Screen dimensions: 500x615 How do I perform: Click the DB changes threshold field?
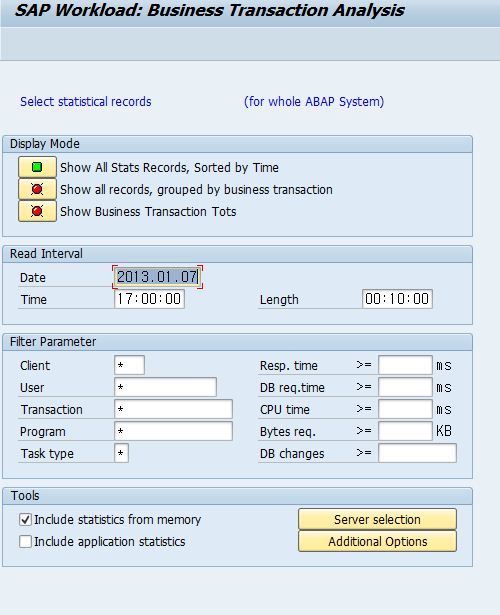(417, 453)
